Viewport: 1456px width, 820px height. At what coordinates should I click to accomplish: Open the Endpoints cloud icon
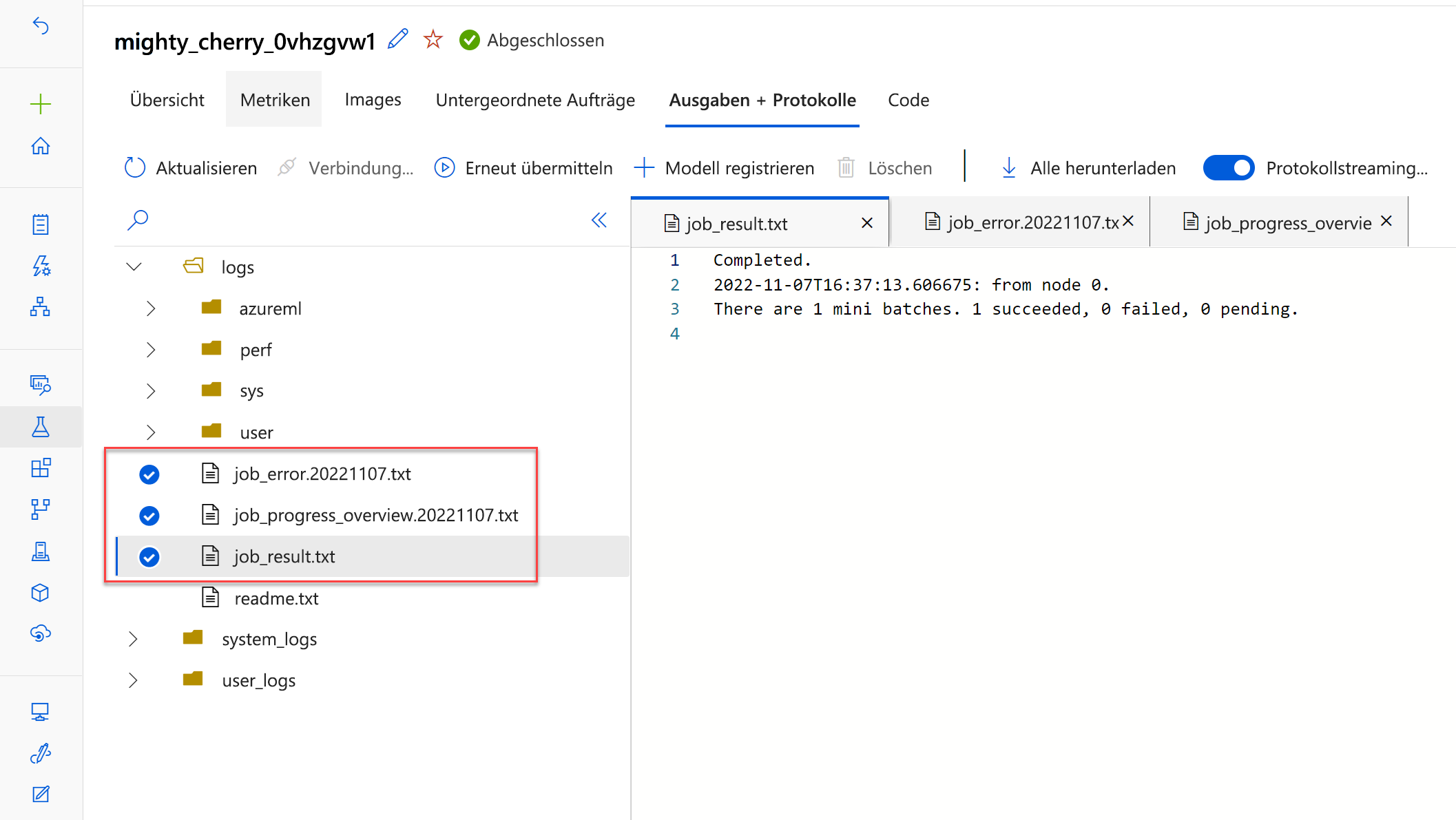[41, 633]
